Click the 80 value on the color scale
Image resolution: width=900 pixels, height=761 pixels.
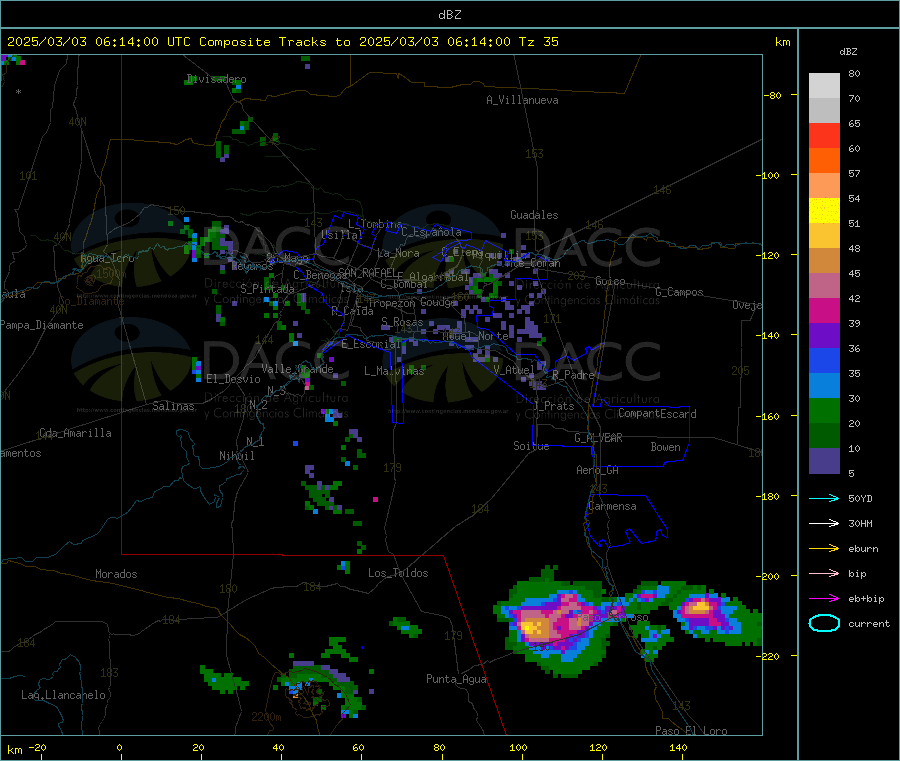(854, 73)
